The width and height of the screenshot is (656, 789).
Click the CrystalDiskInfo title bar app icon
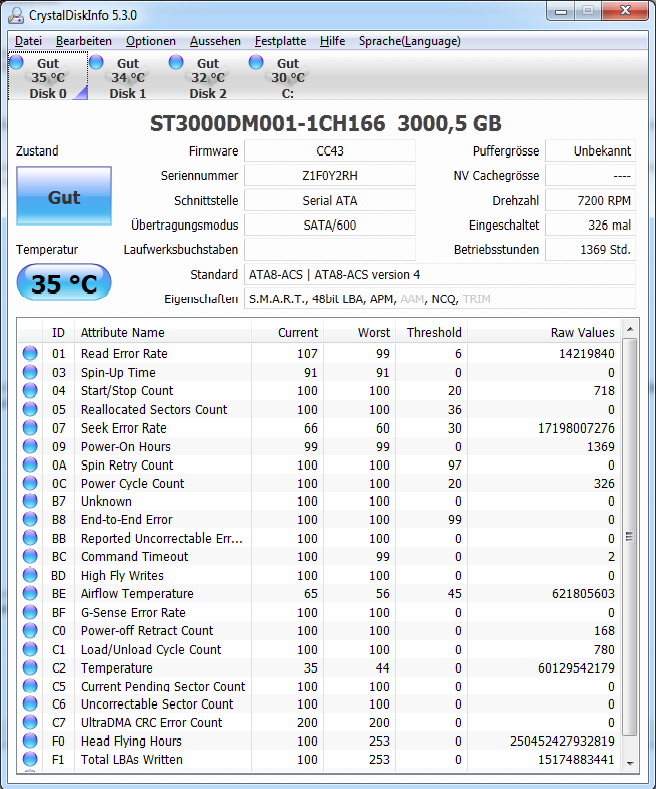(x=16, y=16)
